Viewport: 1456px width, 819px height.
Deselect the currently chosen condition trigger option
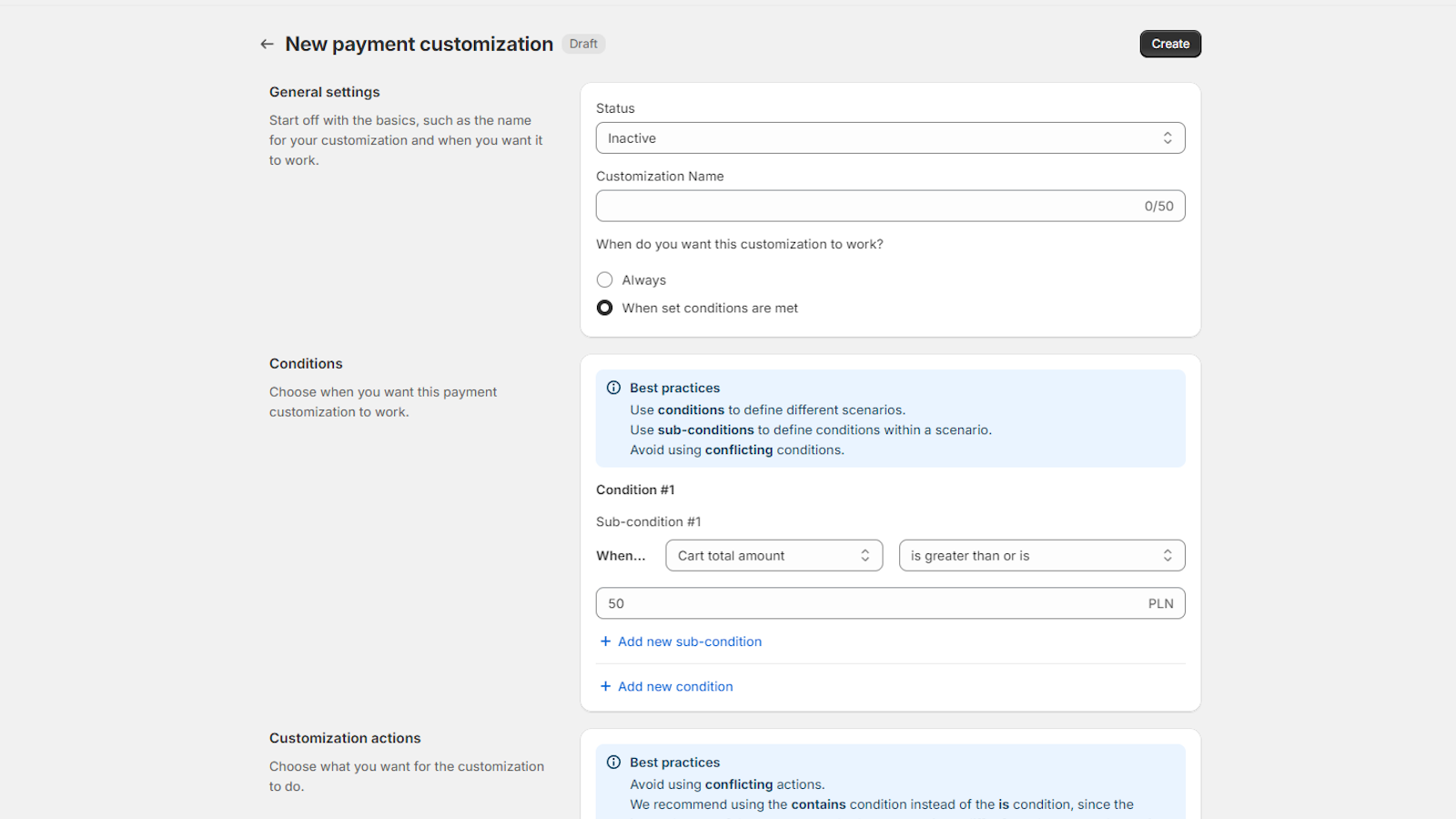tap(604, 308)
